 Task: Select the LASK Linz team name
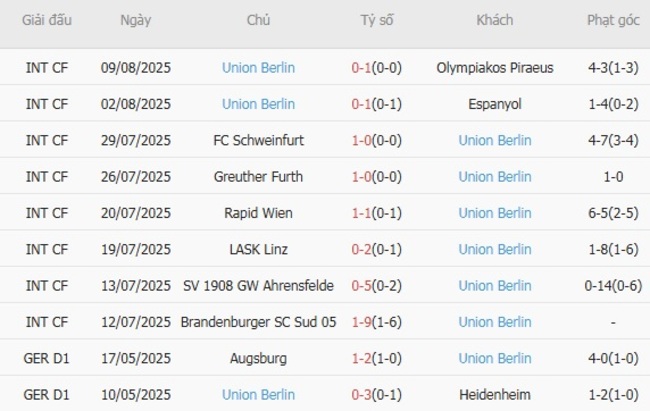point(258,250)
